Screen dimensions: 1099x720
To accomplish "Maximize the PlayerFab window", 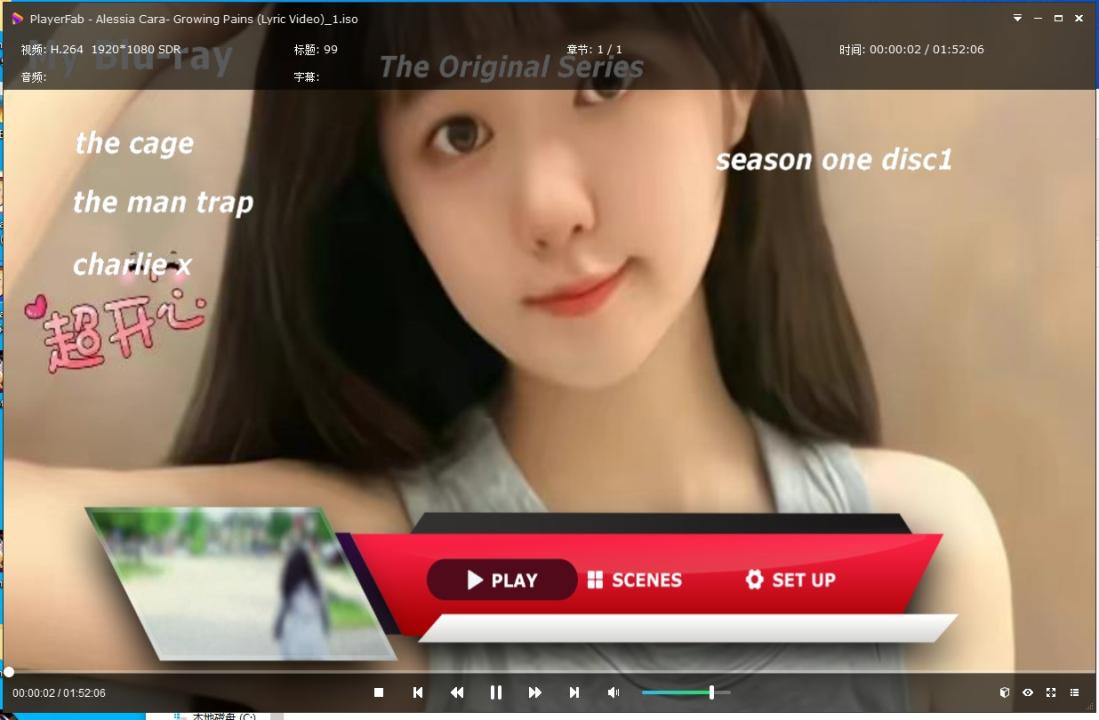I will tap(1058, 18).
